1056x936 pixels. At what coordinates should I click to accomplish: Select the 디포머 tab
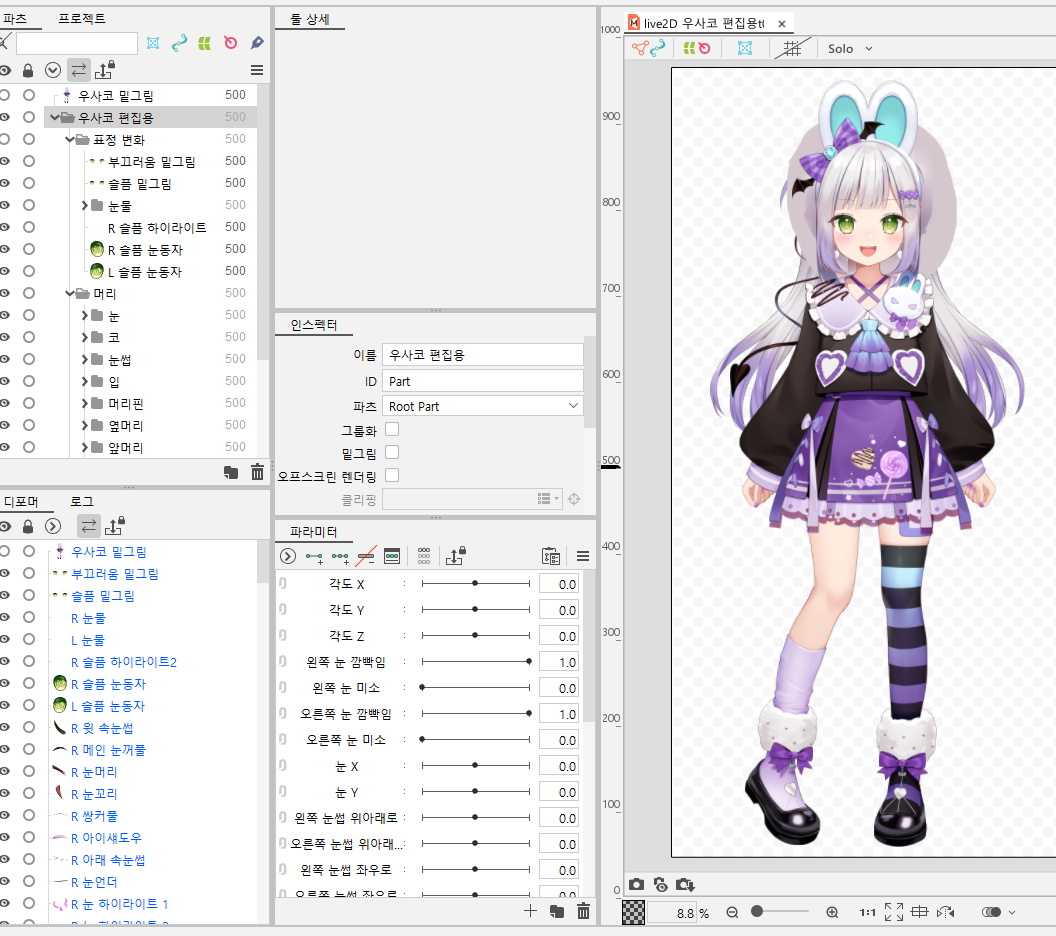pyautogui.click(x=21, y=502)
